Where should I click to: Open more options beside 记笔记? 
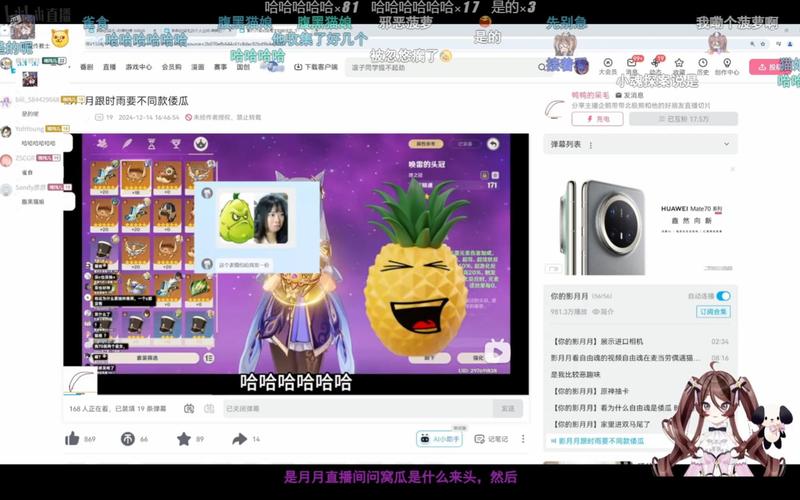[x=527, y=439]
